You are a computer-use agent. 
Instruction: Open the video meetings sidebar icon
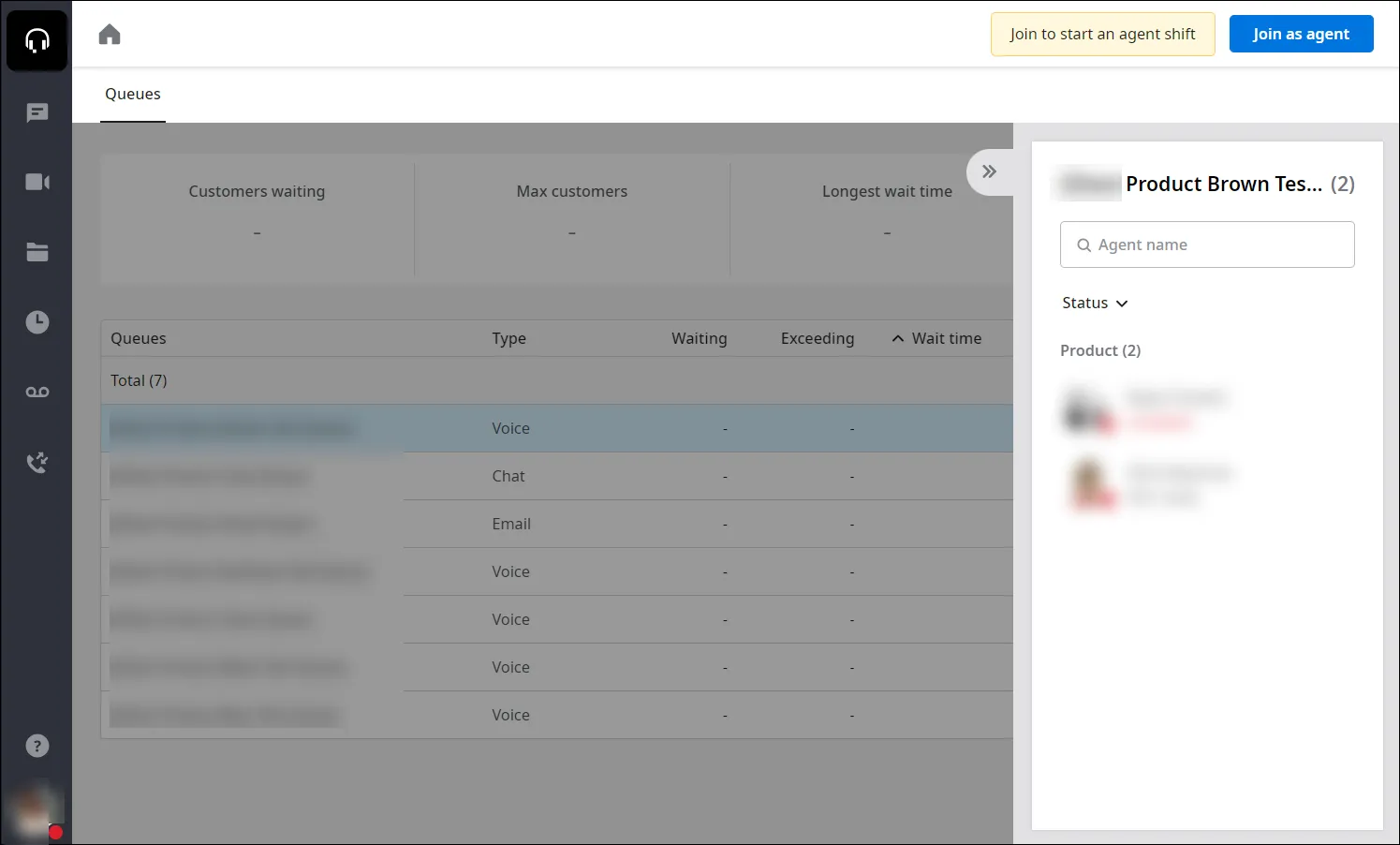(x=37, y=182)
